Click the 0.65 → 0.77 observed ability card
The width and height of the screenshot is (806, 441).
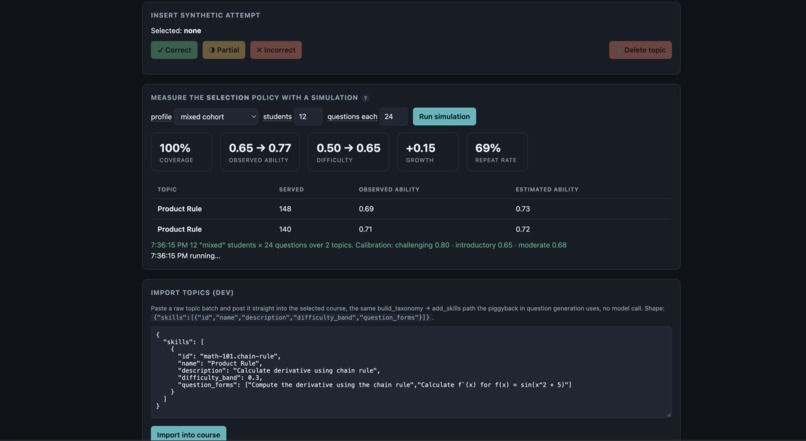click(260, 152)
